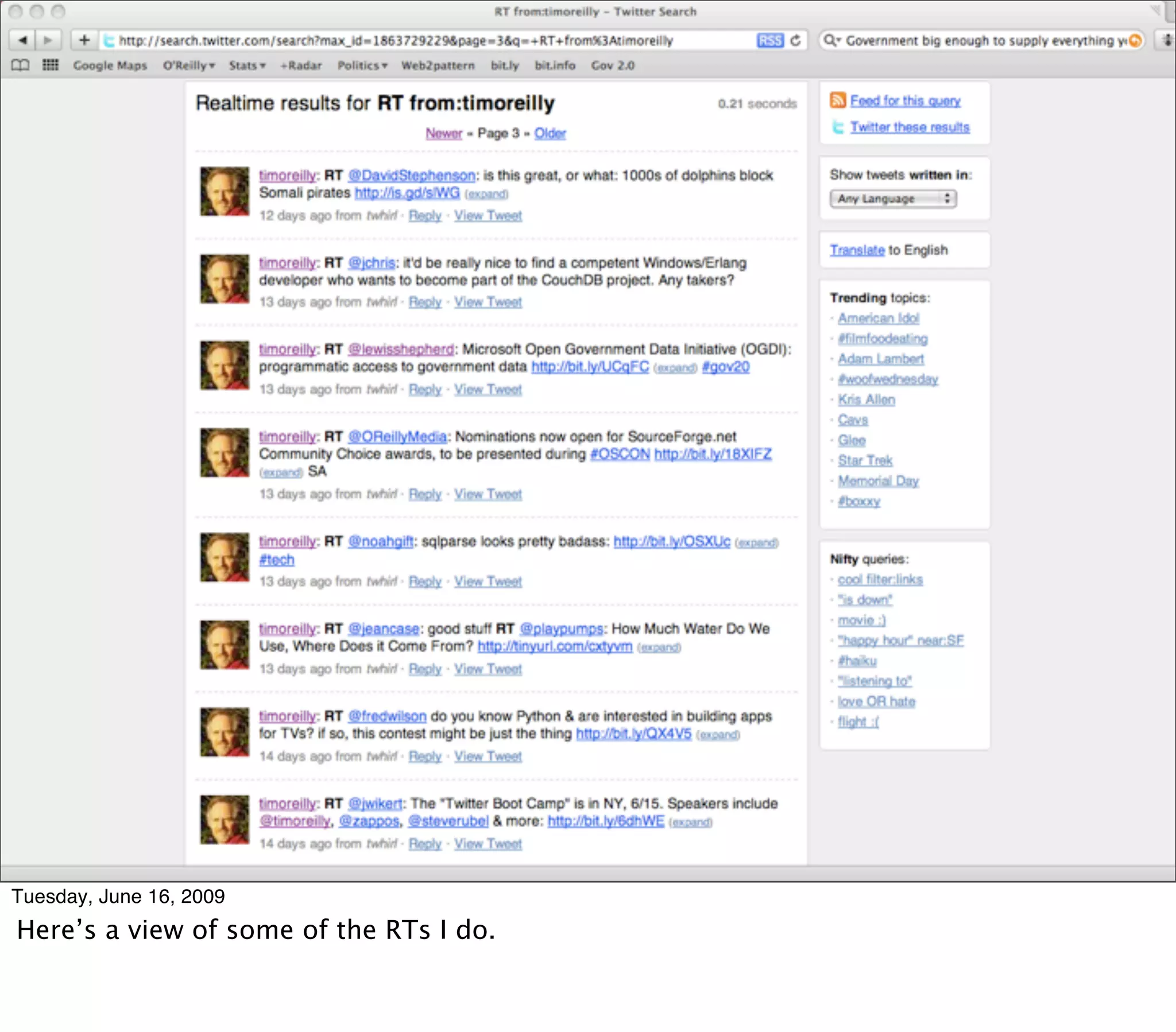1176x1032 pixels.
Task: Click Twitter these results link
Action: pos(910,127)
